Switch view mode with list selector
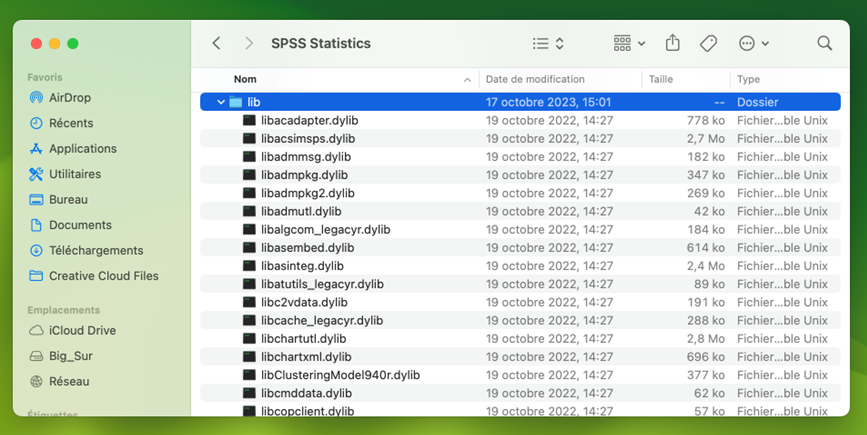The width and height of the screenshot is (867, 435). click(x=548, y=44)
